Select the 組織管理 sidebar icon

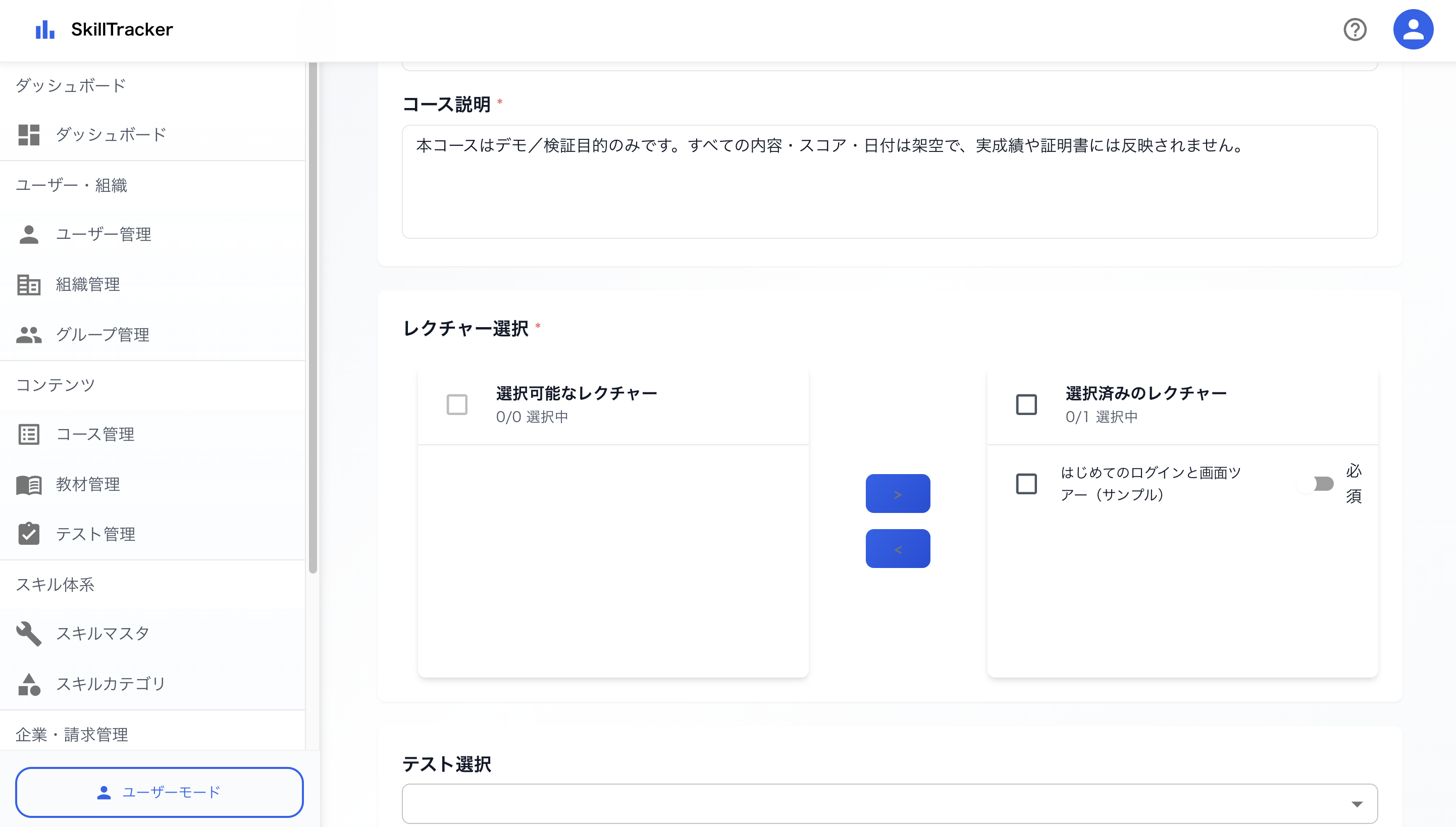[29, 285]
